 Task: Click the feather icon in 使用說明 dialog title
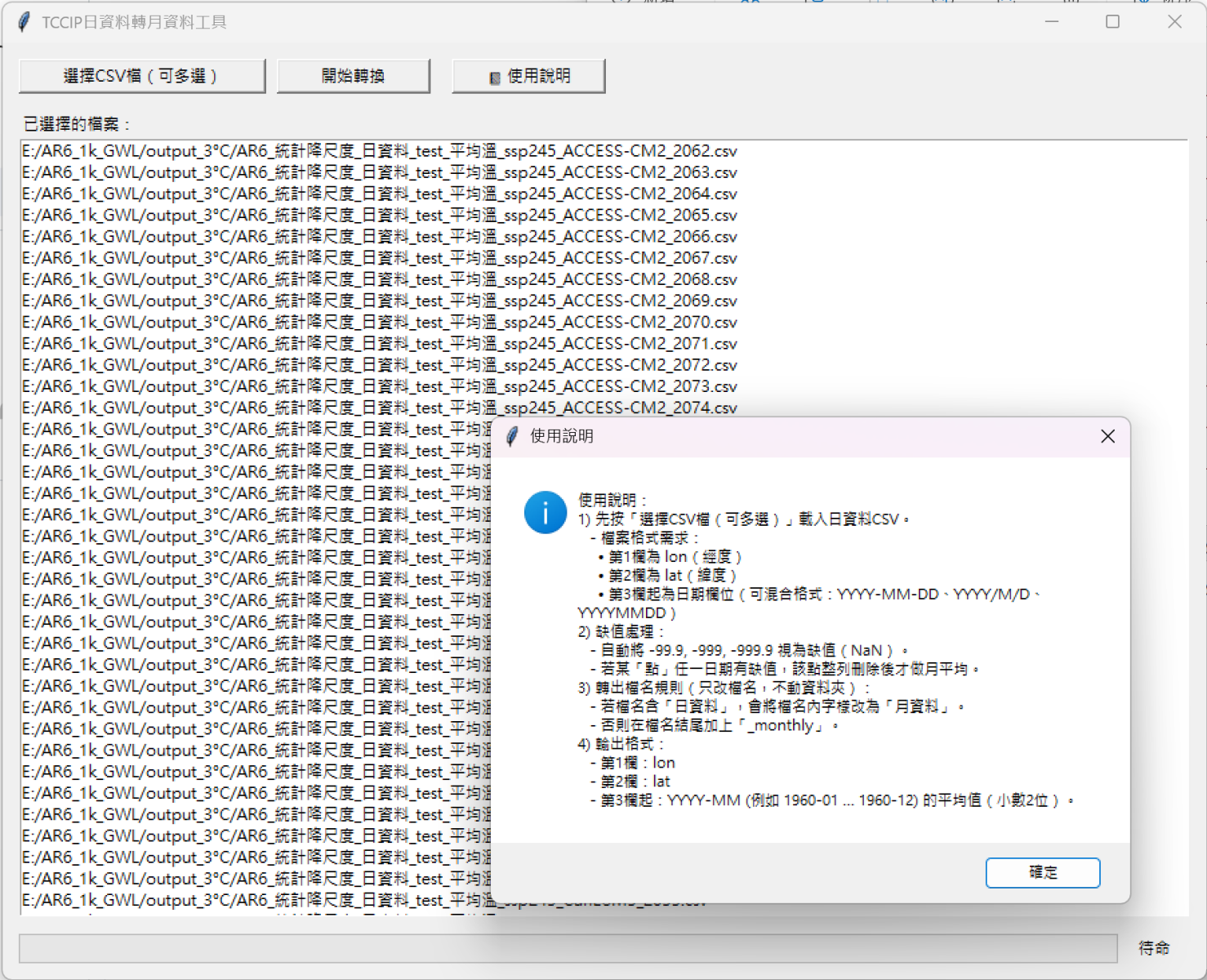click(x=512, y=437)
